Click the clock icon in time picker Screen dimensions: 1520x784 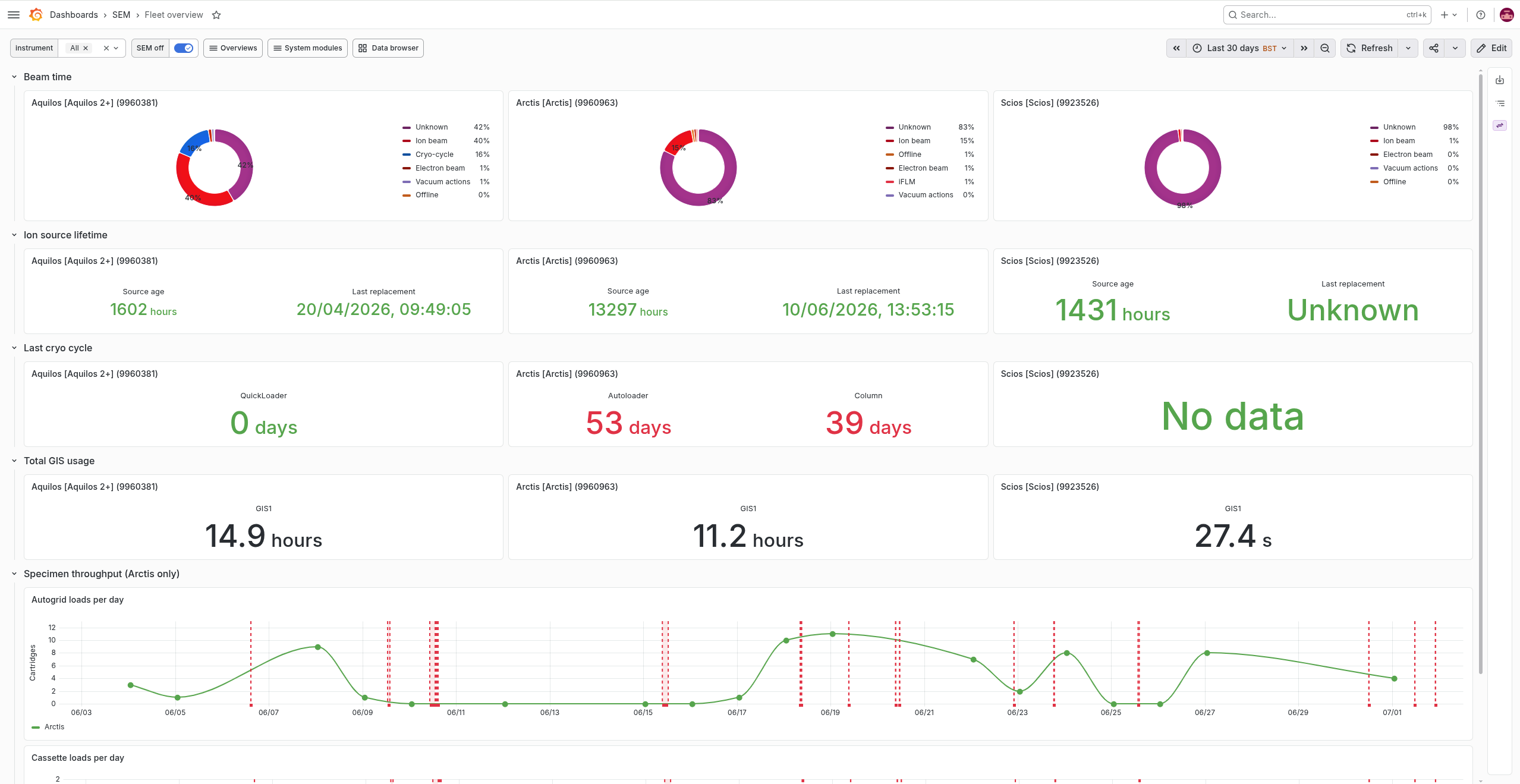[1197, 48]
